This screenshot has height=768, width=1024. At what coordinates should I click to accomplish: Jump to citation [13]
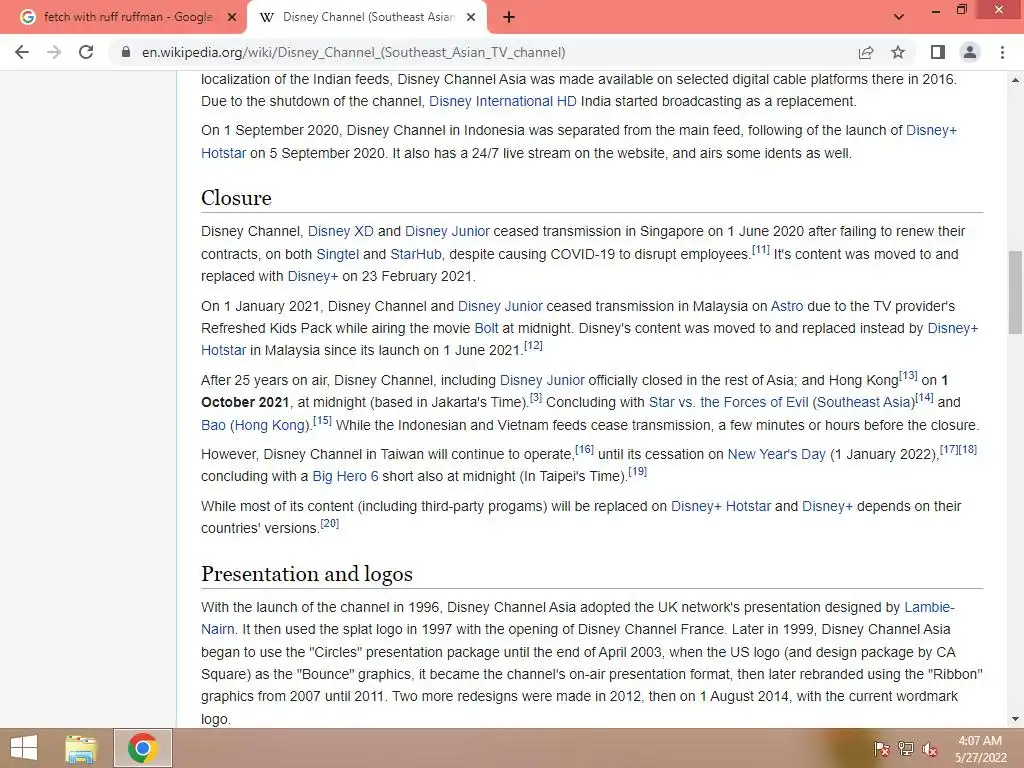[908, 376]
